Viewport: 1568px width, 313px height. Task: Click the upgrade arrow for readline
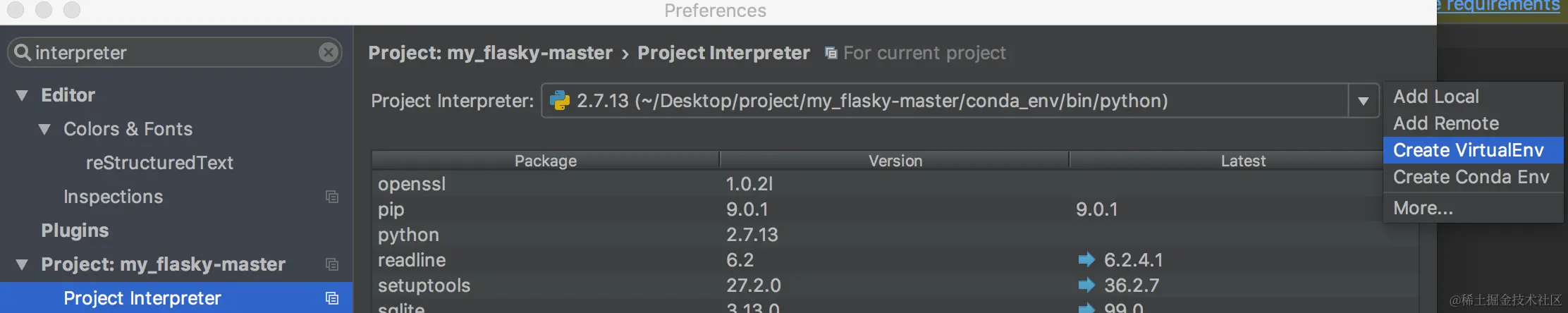pos(1086,260)
